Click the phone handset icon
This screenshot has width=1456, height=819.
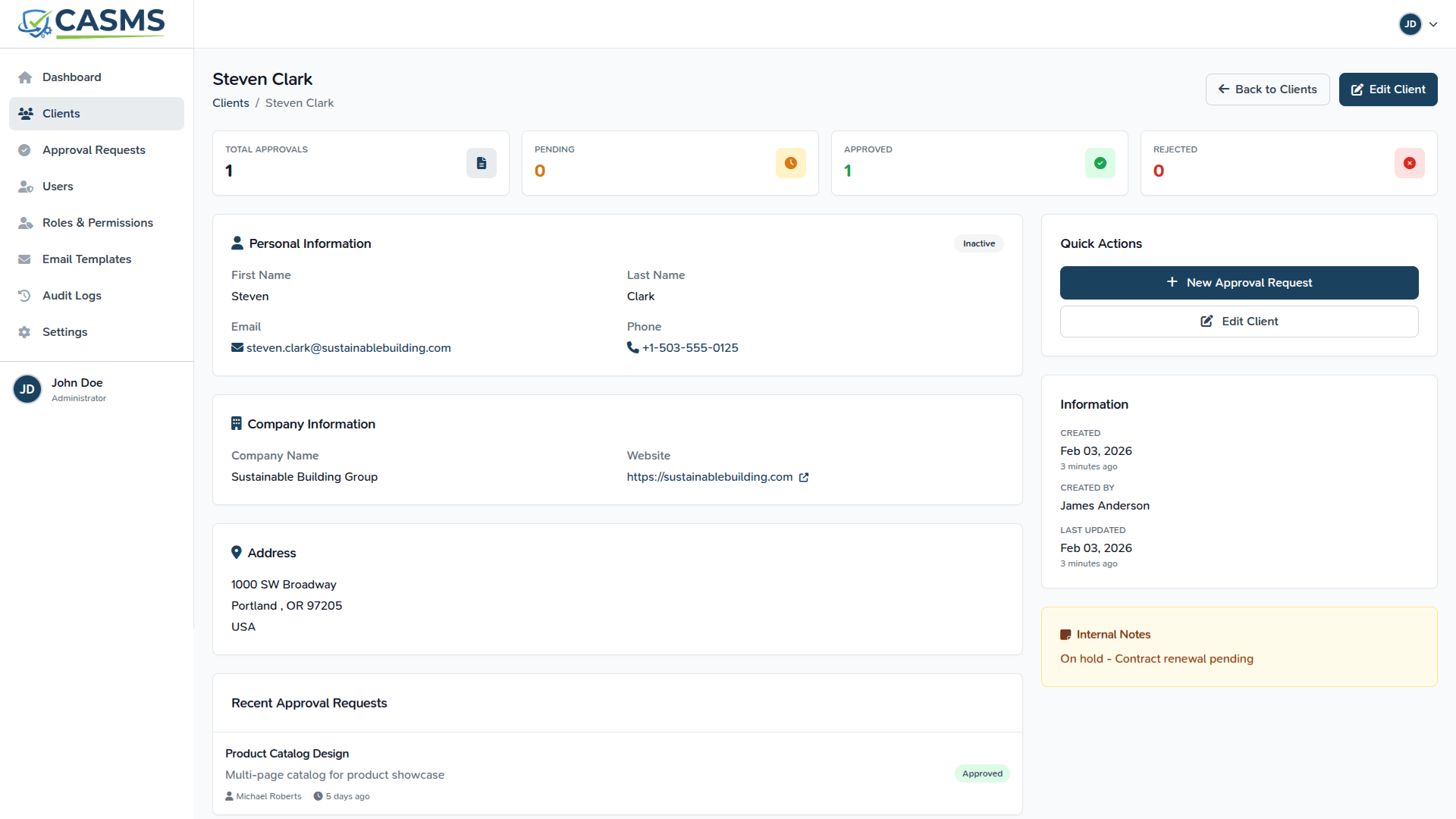(632, 347)
